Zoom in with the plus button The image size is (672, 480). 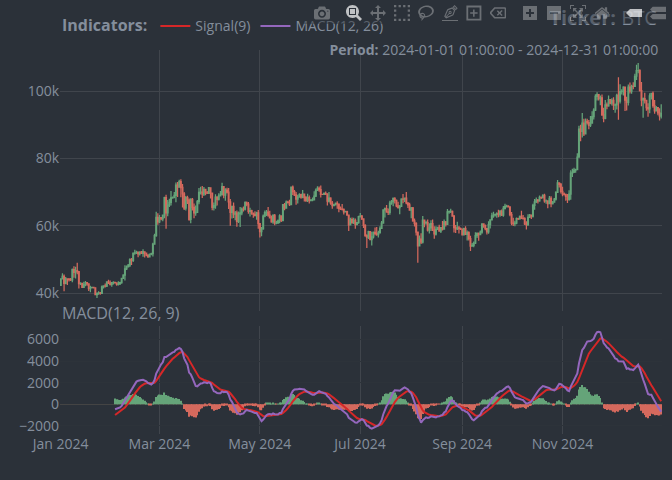click(x=530, y=13)
